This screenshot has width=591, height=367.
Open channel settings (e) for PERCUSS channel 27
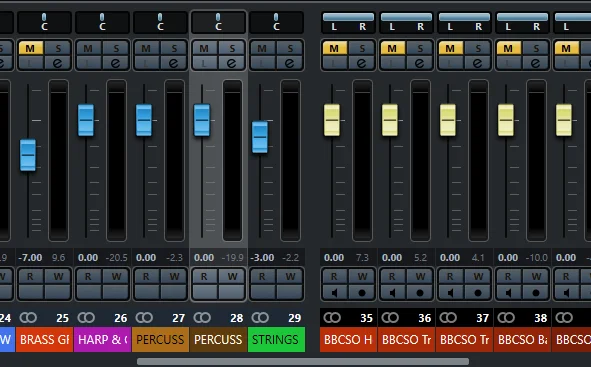(174, 63)
